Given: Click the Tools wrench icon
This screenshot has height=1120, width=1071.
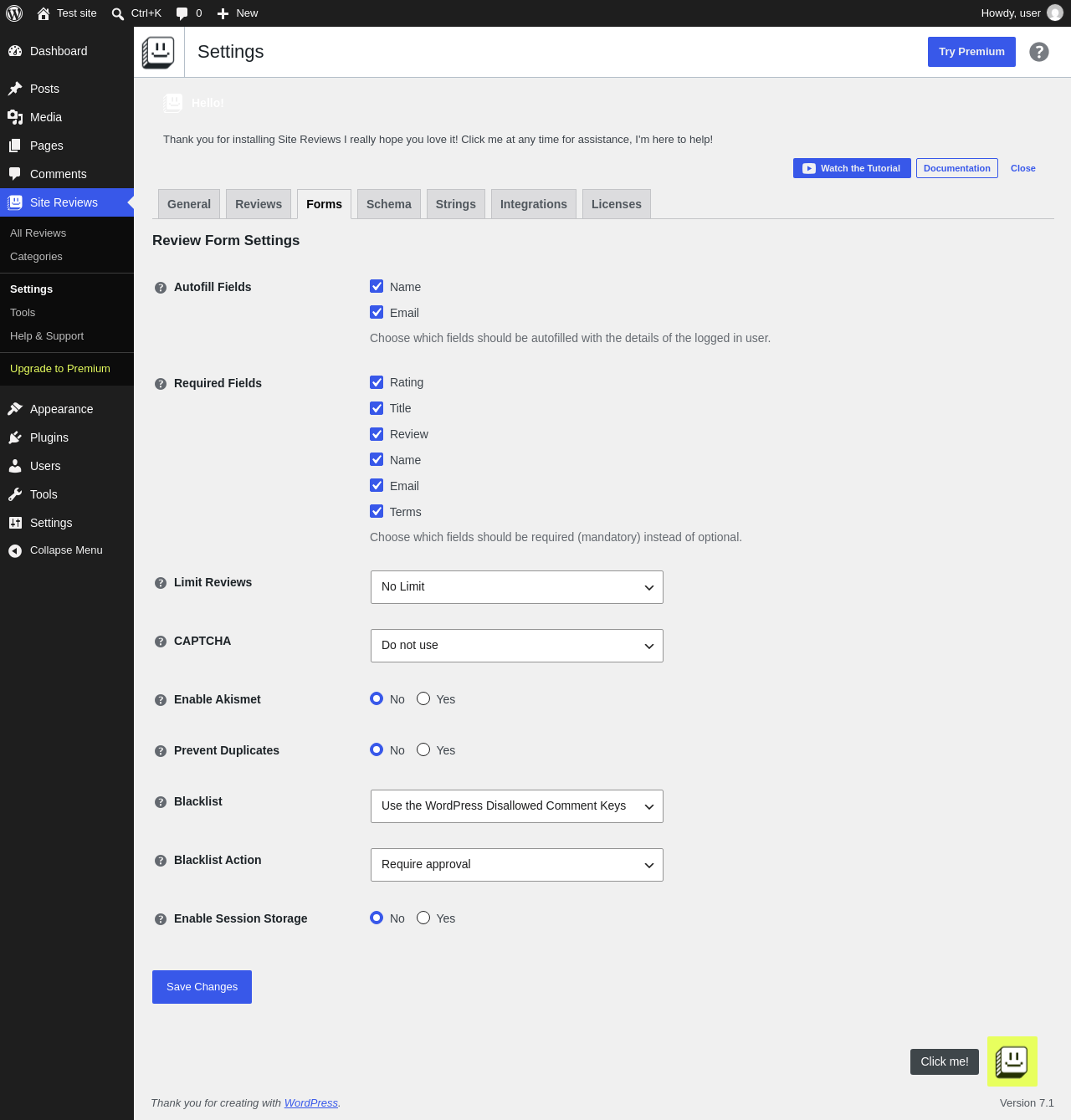Looking at the screenshot, I should point(15,494).
